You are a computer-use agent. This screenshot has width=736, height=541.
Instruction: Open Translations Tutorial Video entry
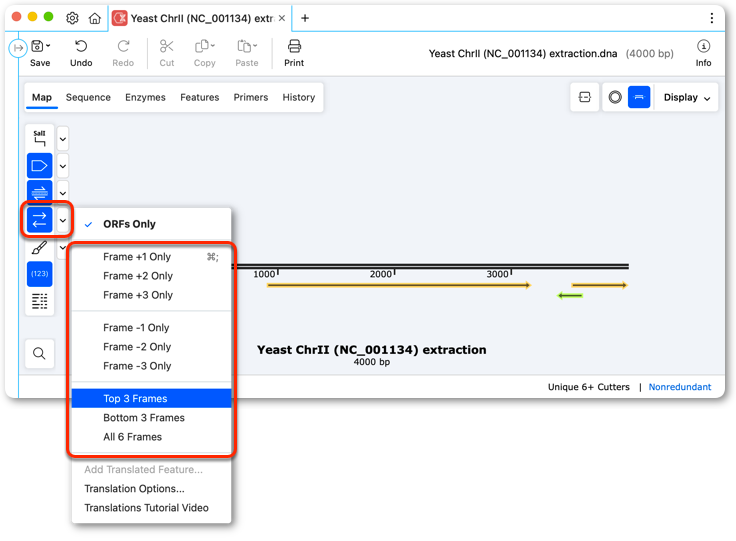(151, 508)
